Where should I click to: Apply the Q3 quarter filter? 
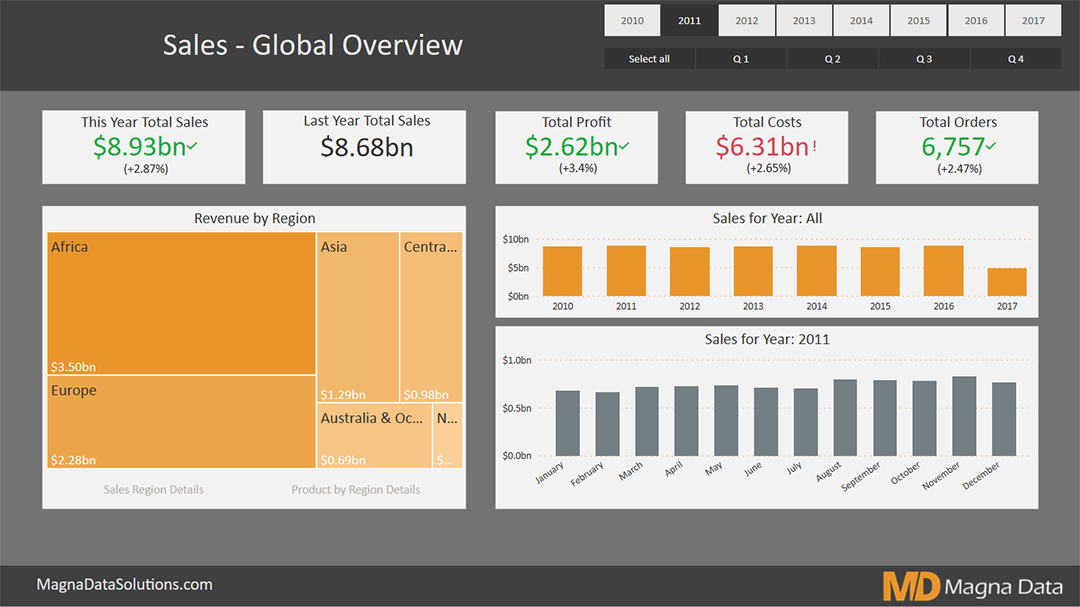point(923,58)
